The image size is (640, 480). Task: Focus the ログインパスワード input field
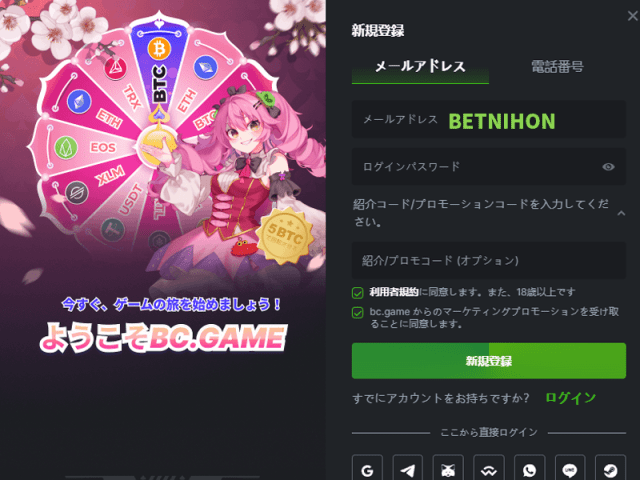pos(489,167)
